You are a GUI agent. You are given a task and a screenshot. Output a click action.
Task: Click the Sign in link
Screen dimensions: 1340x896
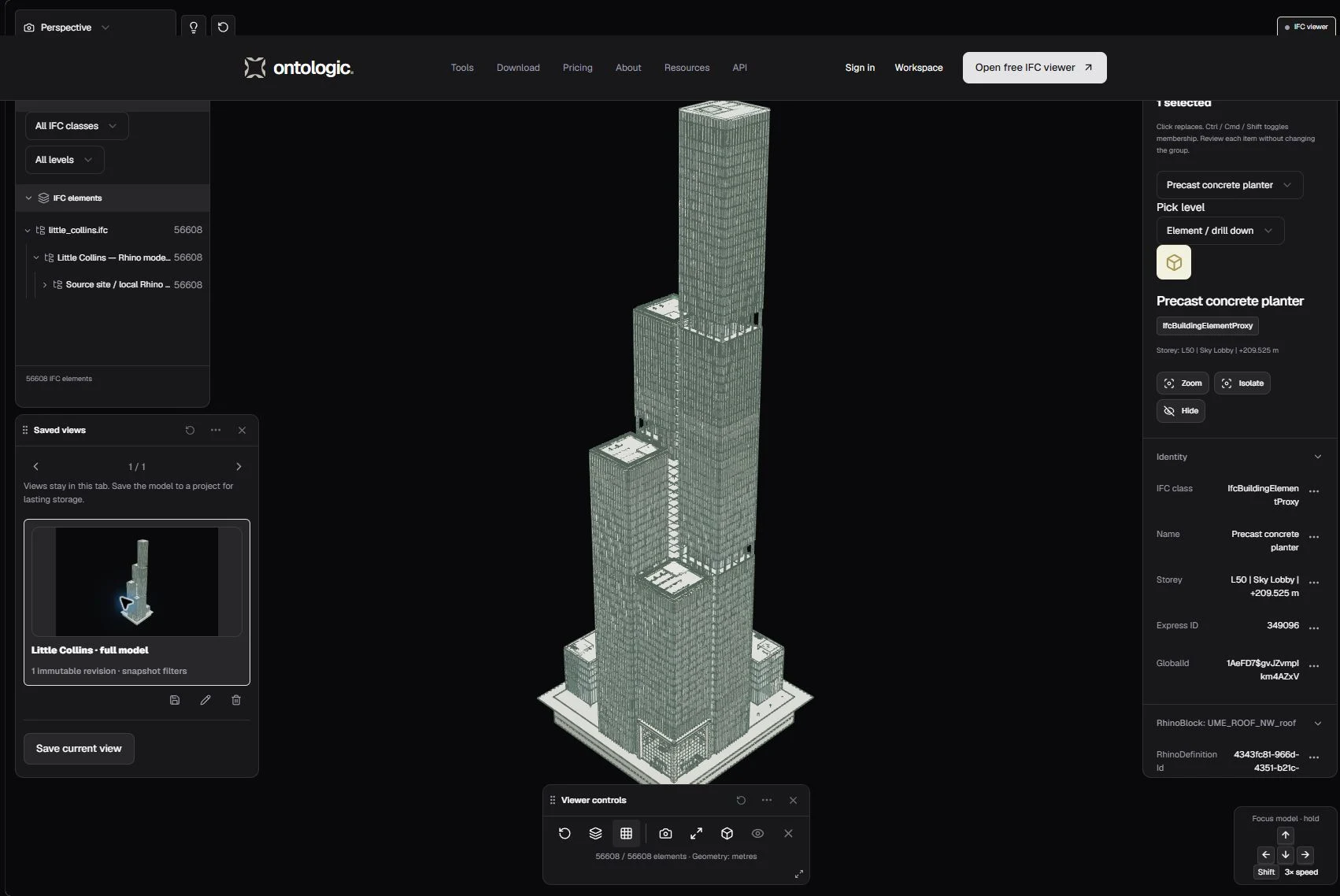860,68
